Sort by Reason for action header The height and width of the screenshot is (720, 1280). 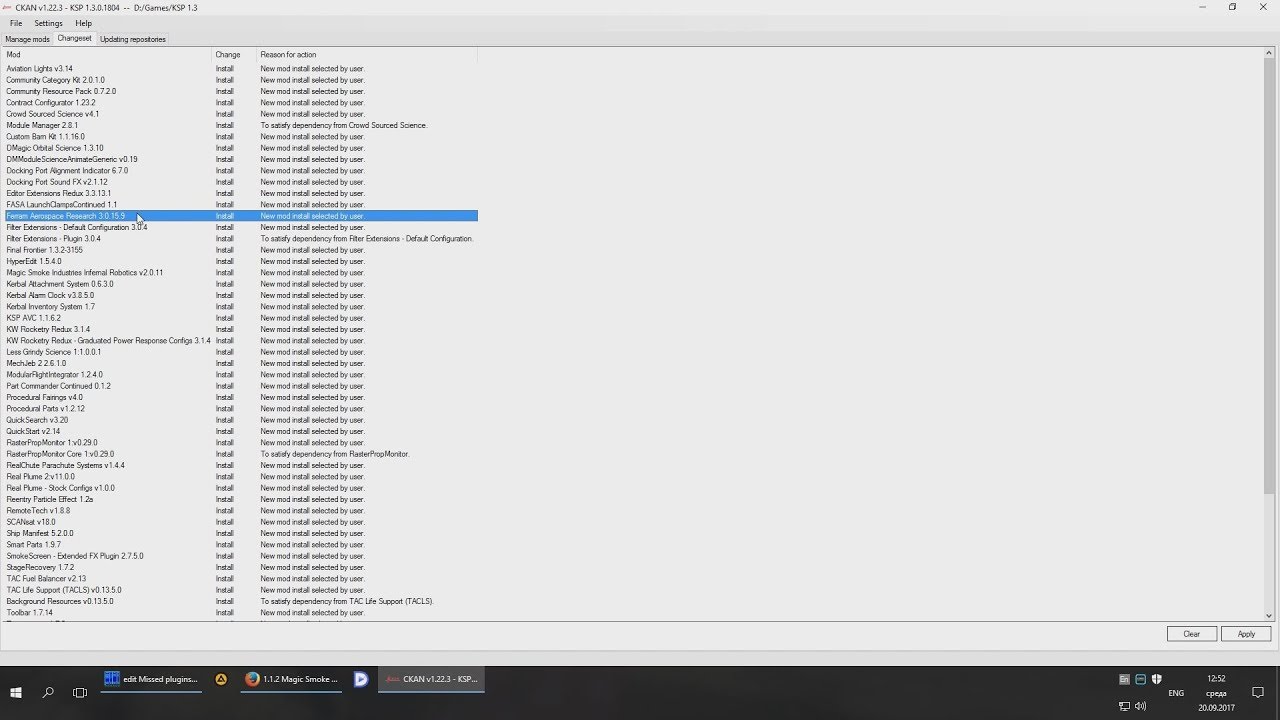click(x=367, y=55)
